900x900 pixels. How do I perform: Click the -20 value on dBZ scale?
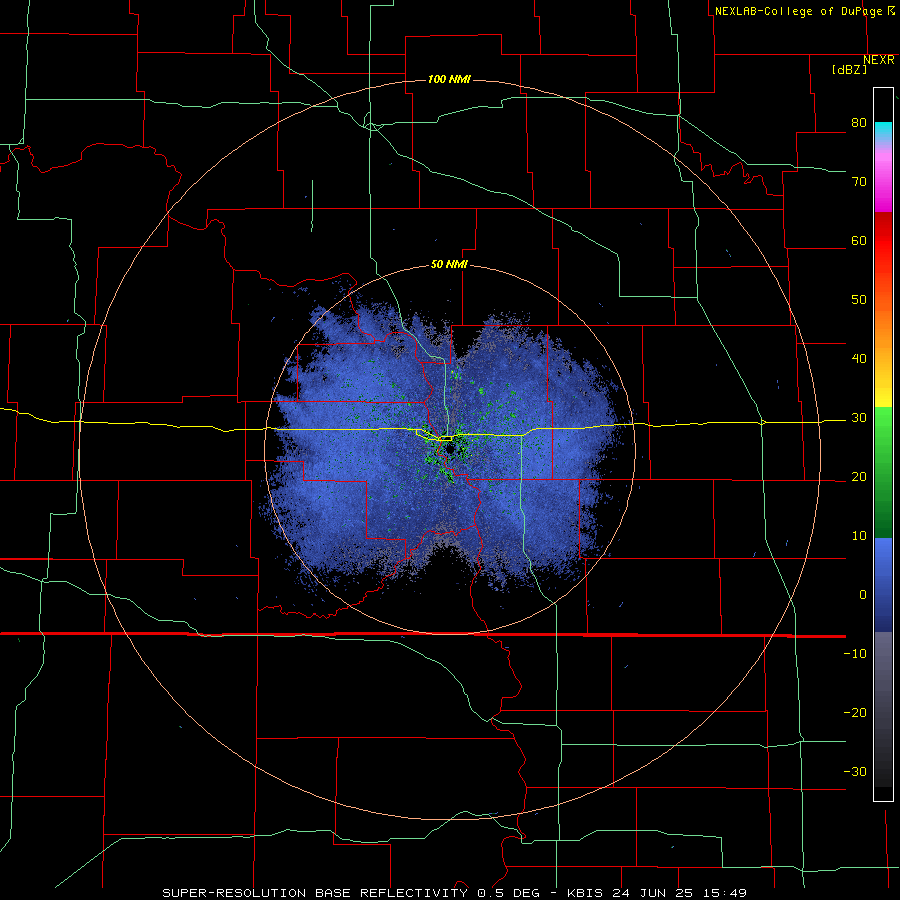click(855, 713)
